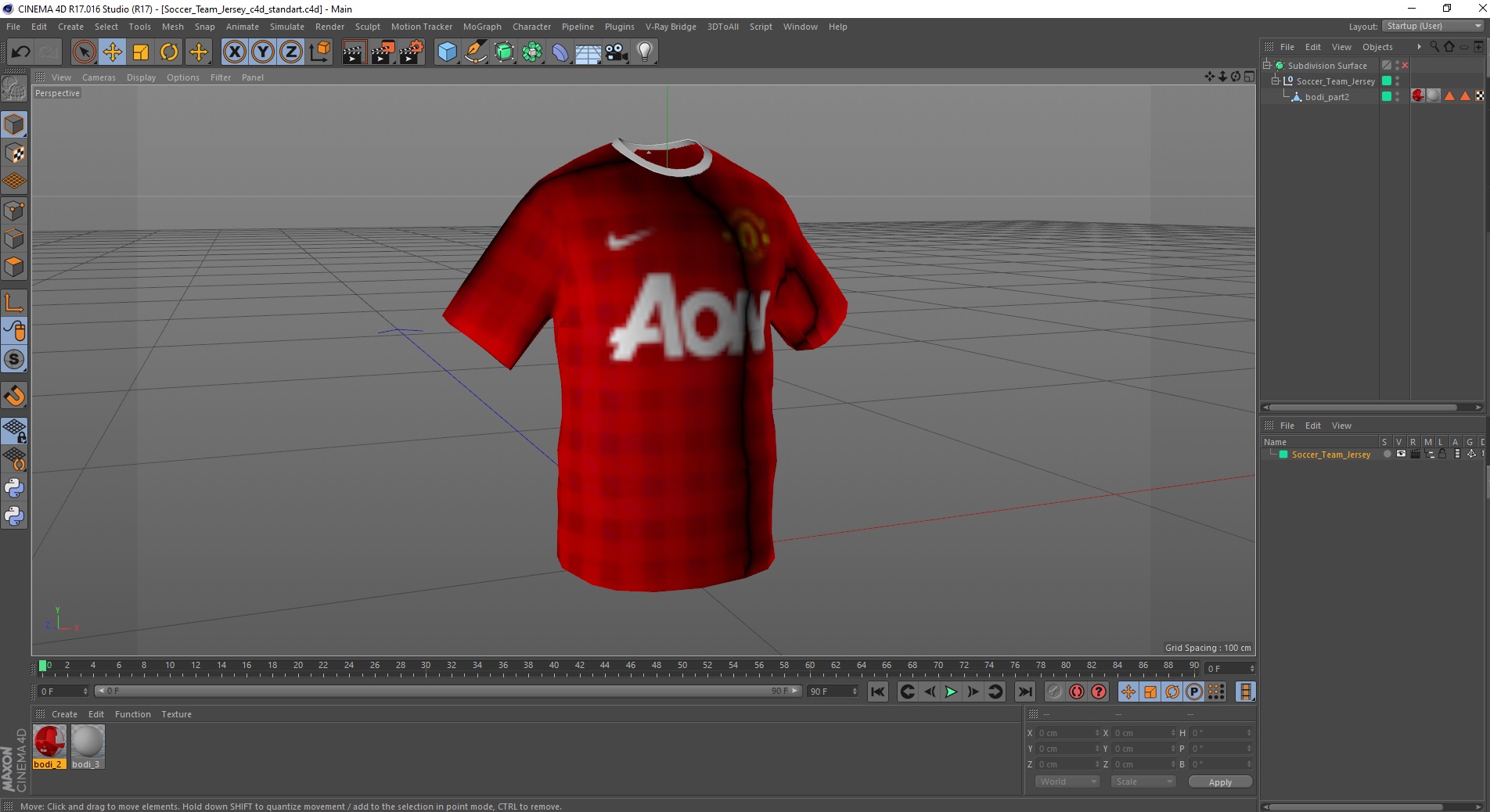Render the active view
Viewport: 1490px width, 812px height.
point(355,52)
